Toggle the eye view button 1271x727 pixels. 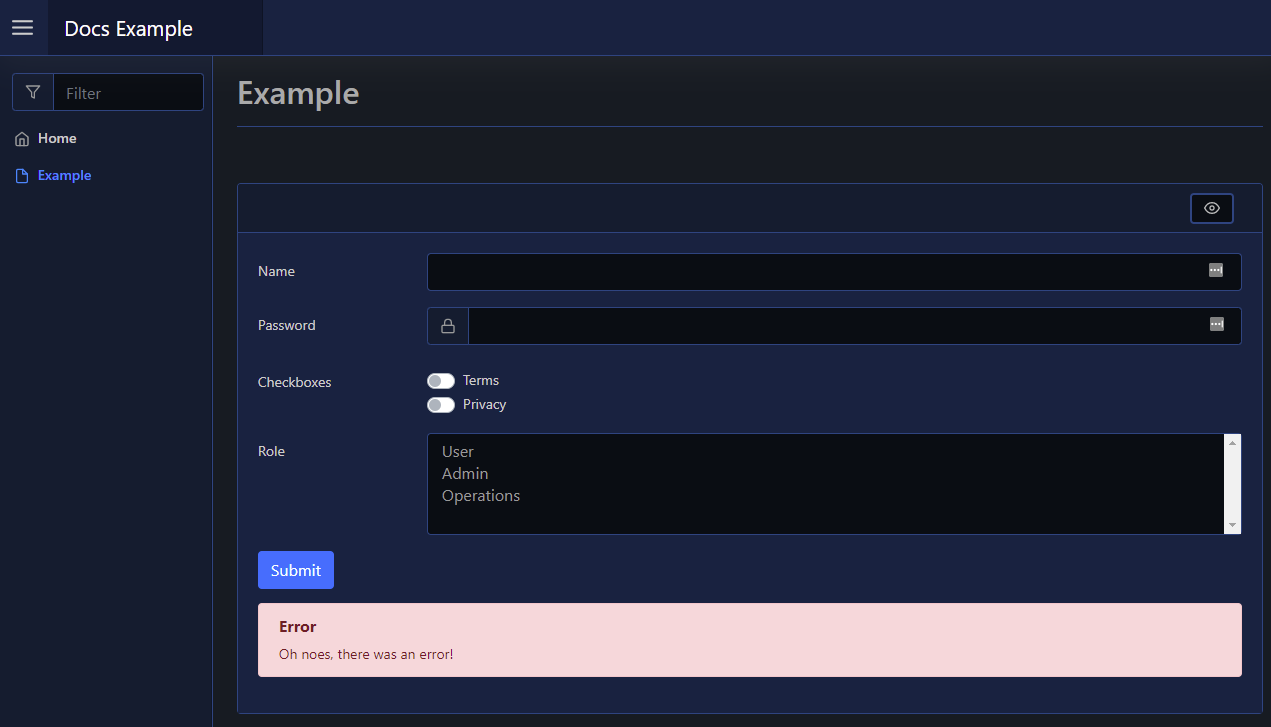1211,208
